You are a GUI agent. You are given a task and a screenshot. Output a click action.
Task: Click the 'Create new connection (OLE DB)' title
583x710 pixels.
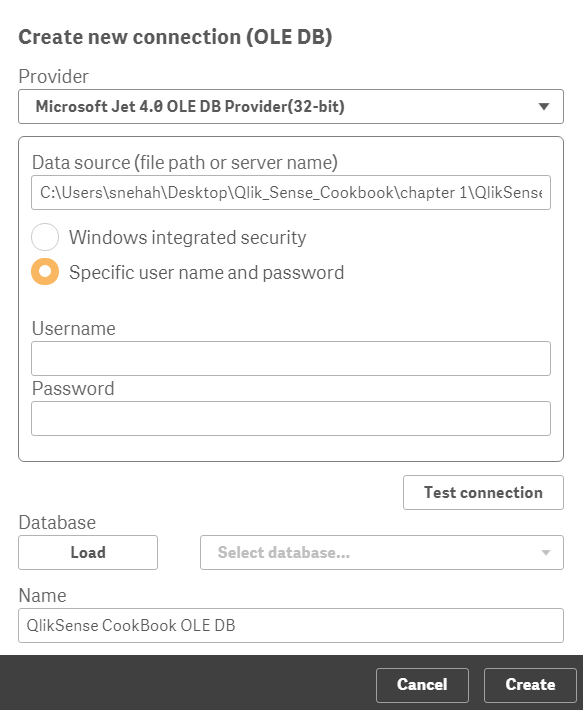[175, 37]
